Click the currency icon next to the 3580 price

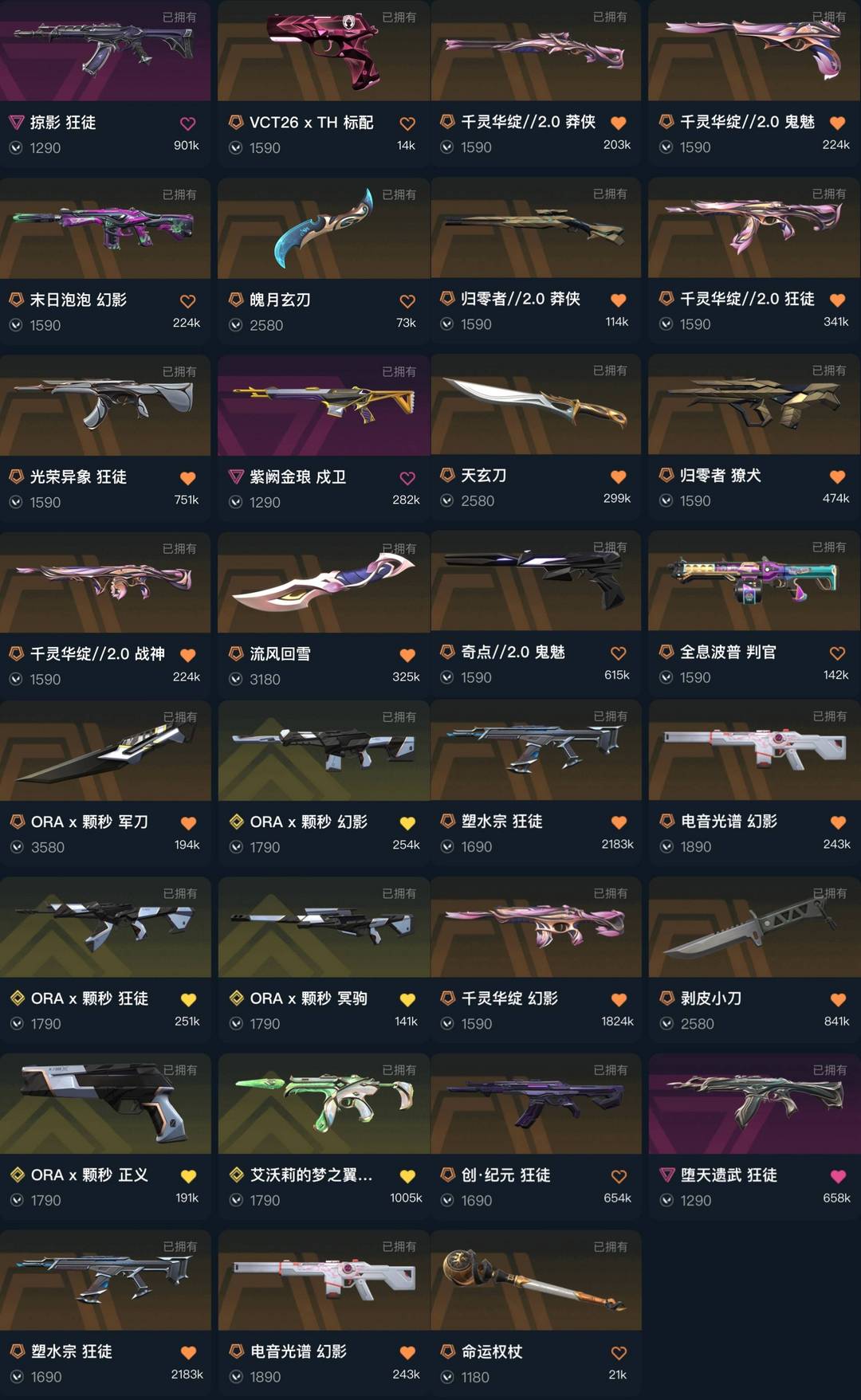coord(17,848)
